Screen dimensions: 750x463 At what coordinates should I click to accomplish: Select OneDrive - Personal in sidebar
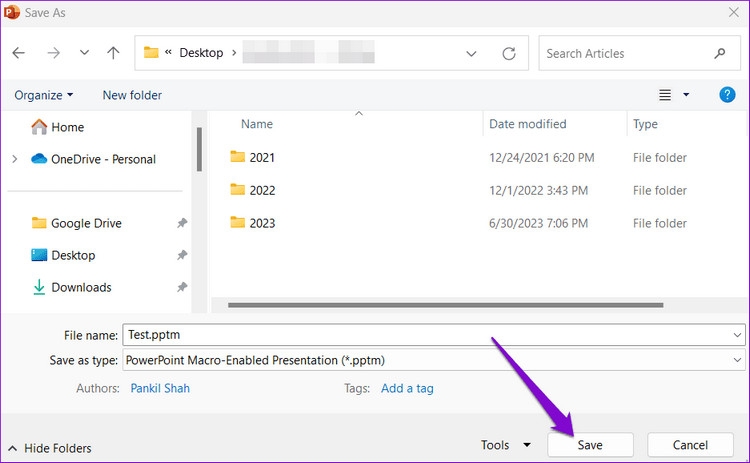[103, 159]
